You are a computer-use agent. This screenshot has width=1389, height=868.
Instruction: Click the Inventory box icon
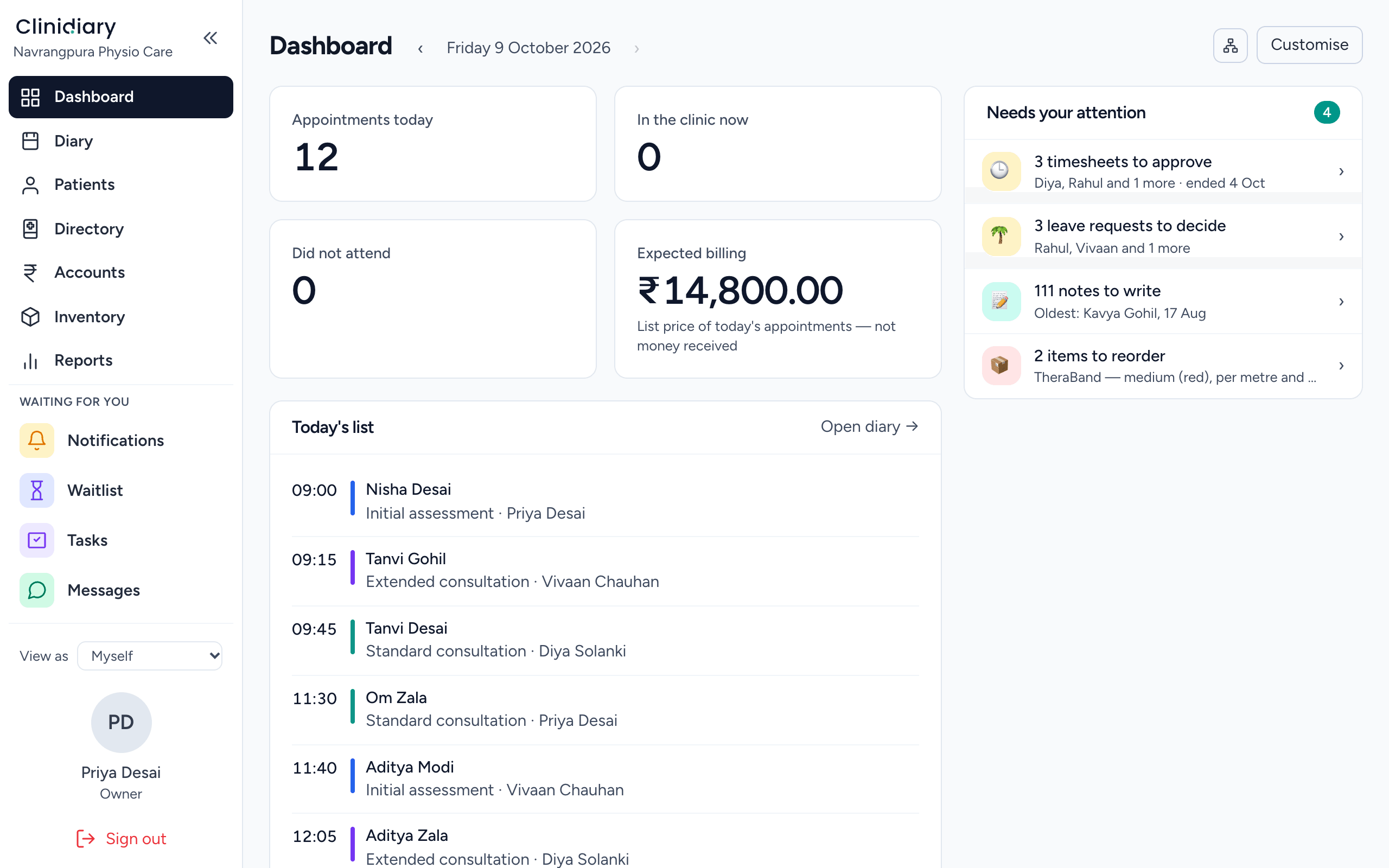click(30, 317)
